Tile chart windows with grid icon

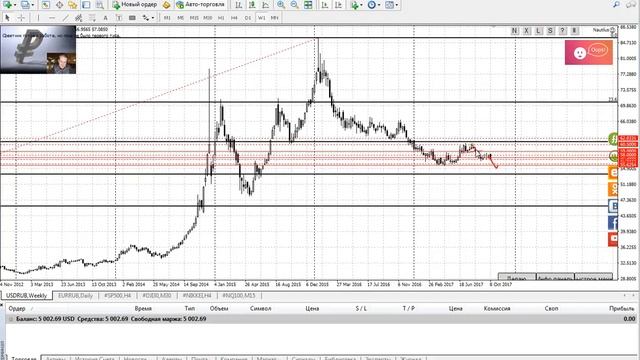pos(308,5)
